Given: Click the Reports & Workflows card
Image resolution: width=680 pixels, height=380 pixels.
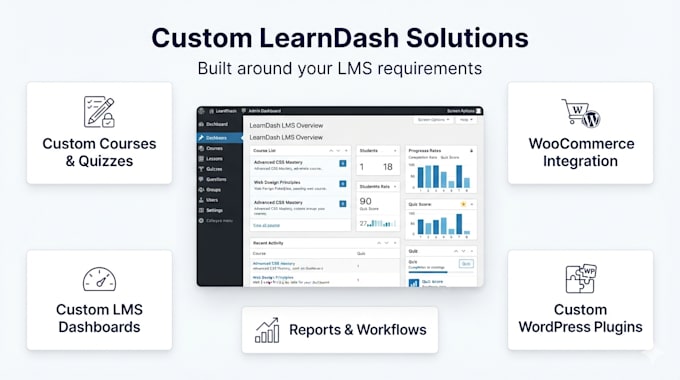Looking at the screenshot, I should 340,330.
